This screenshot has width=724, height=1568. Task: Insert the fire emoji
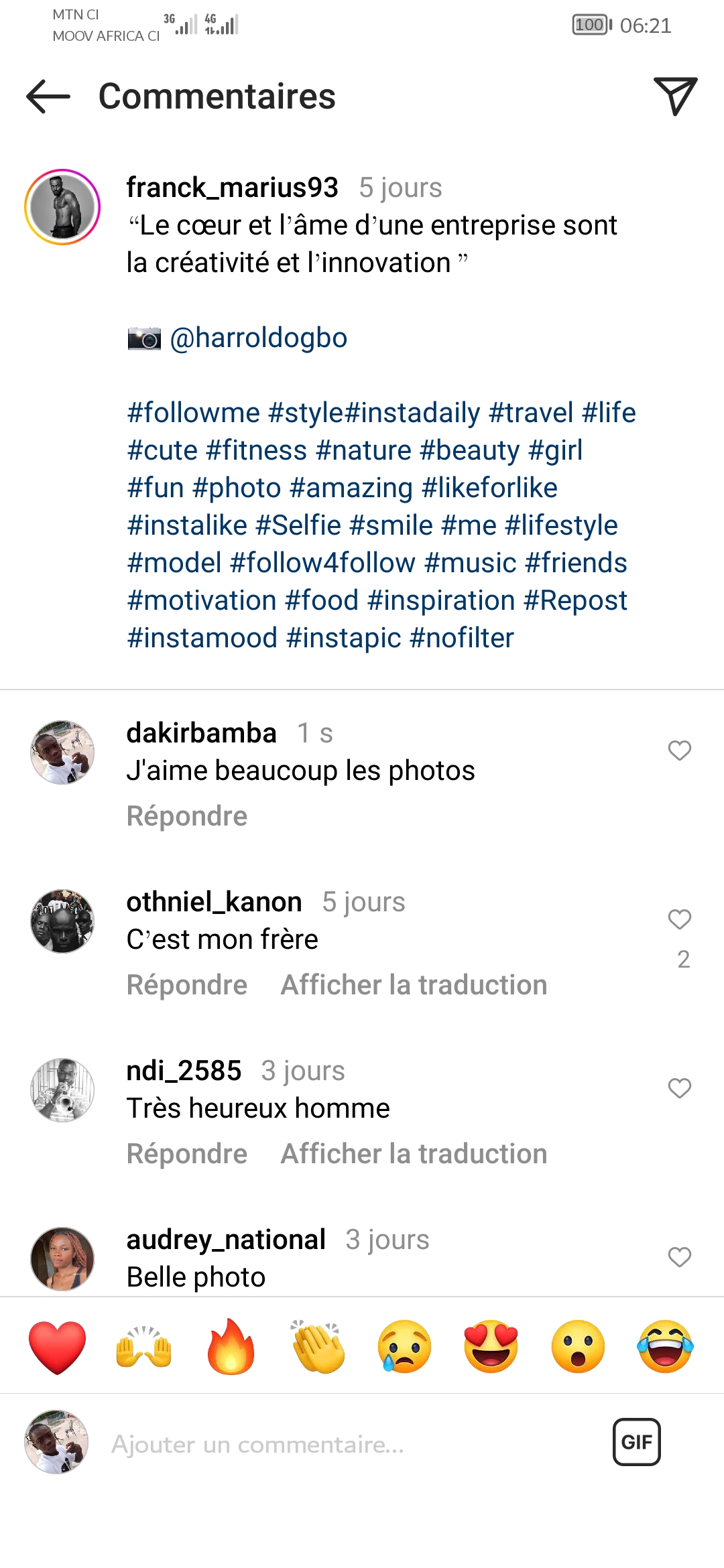tap(231, 1347)
